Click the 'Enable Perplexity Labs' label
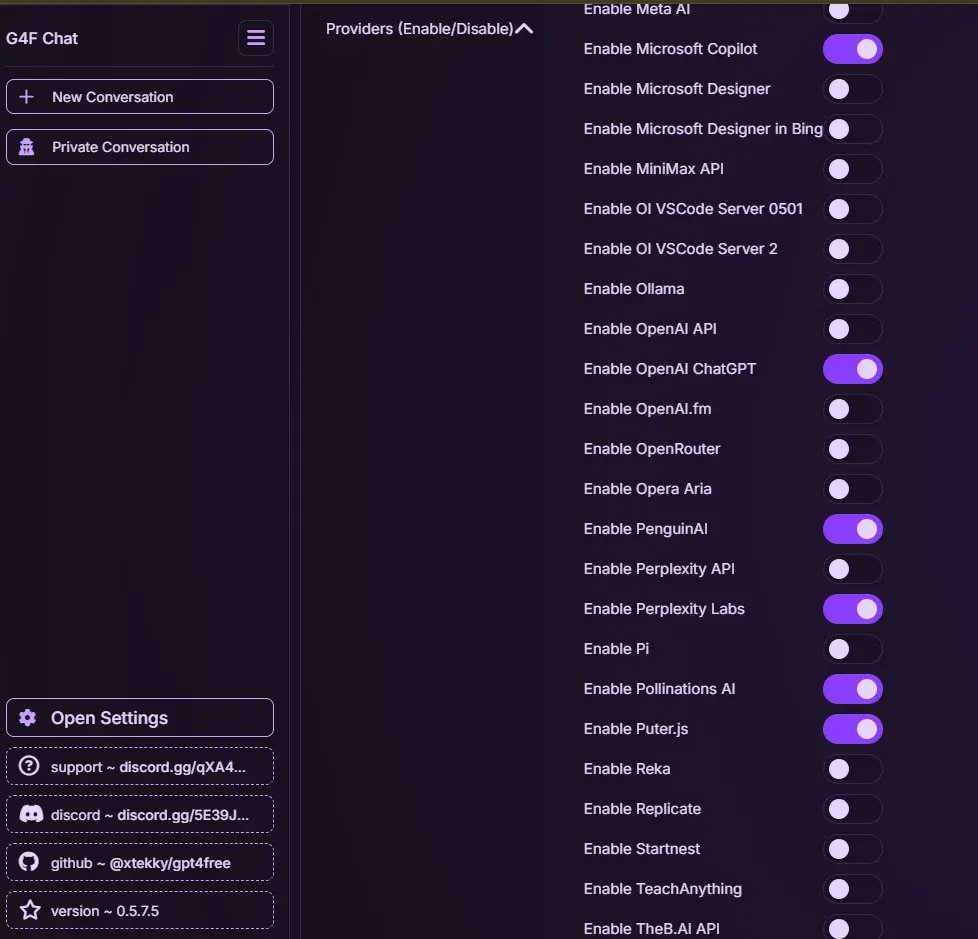 click(664, 609)
